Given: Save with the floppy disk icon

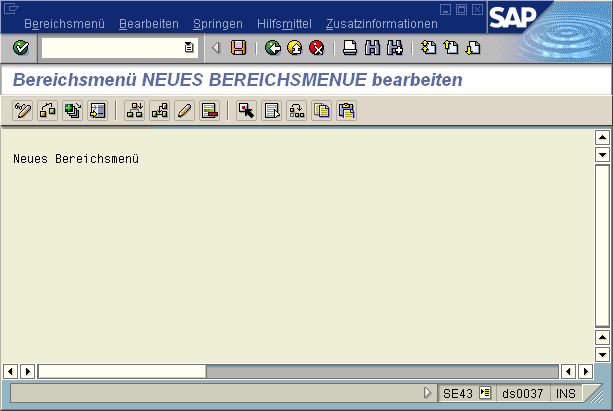Looking at the screenshot, I should pyautogui.click(x=238, y=48).
